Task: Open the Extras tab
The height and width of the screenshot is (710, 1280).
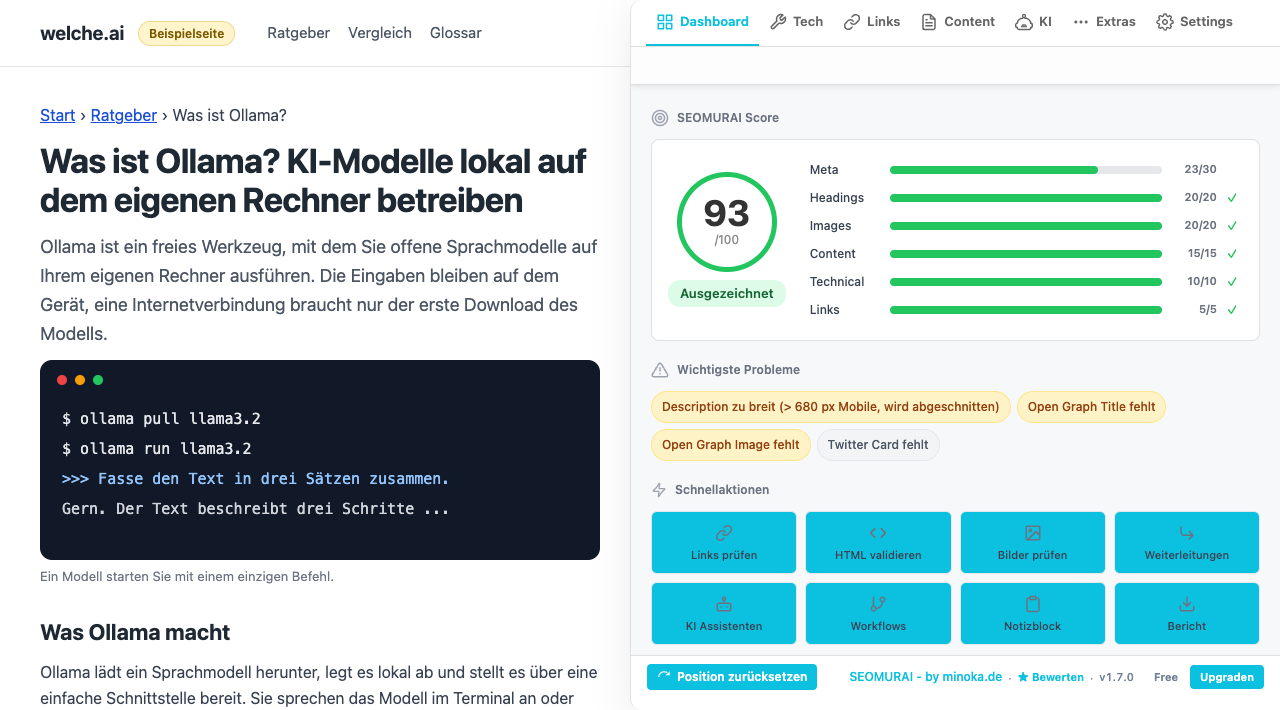Action: (x=1104, y=22)
